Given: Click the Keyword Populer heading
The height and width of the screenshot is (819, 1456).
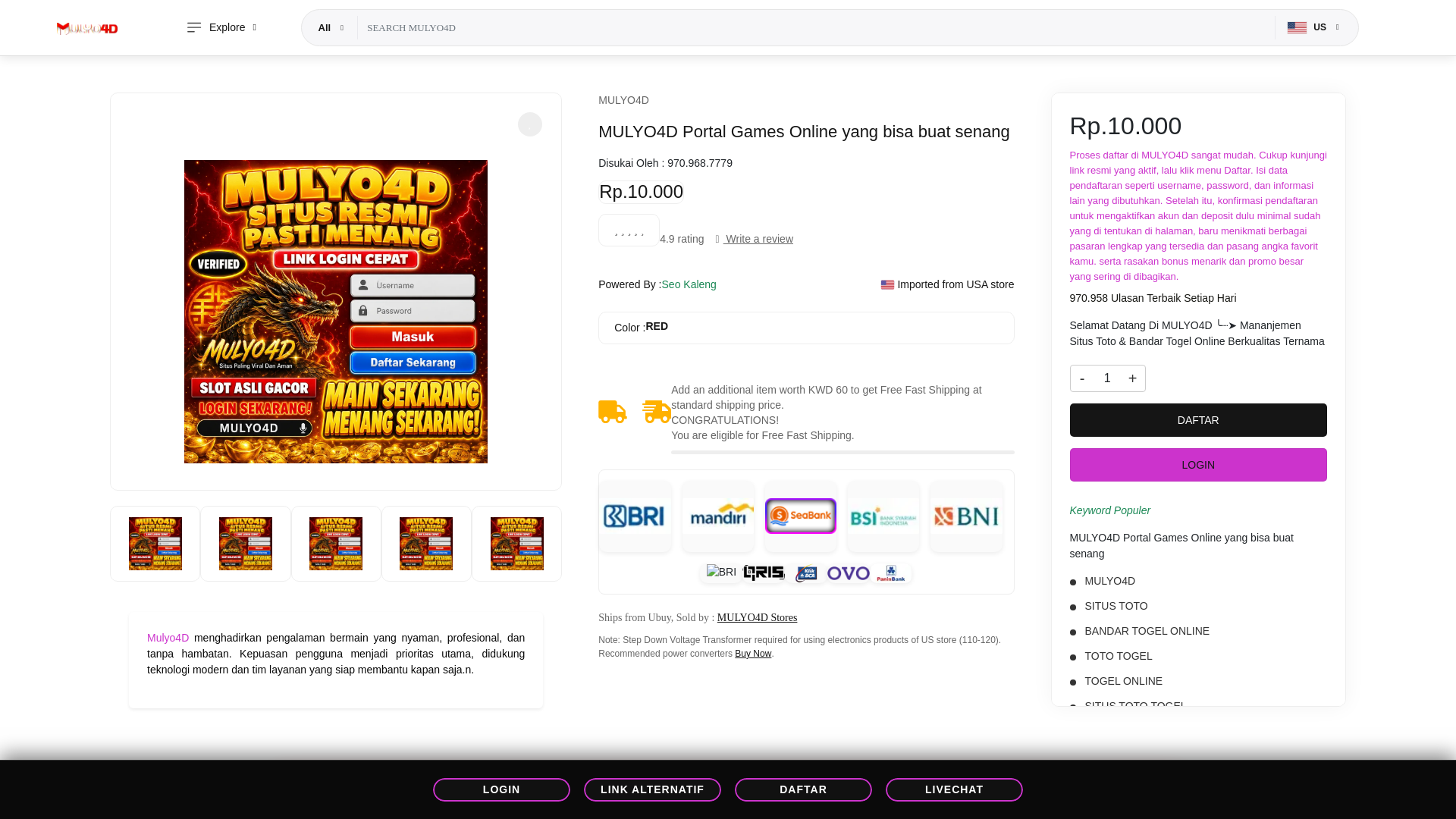Looking at the screenshot, I should (x=1109, y=510).
